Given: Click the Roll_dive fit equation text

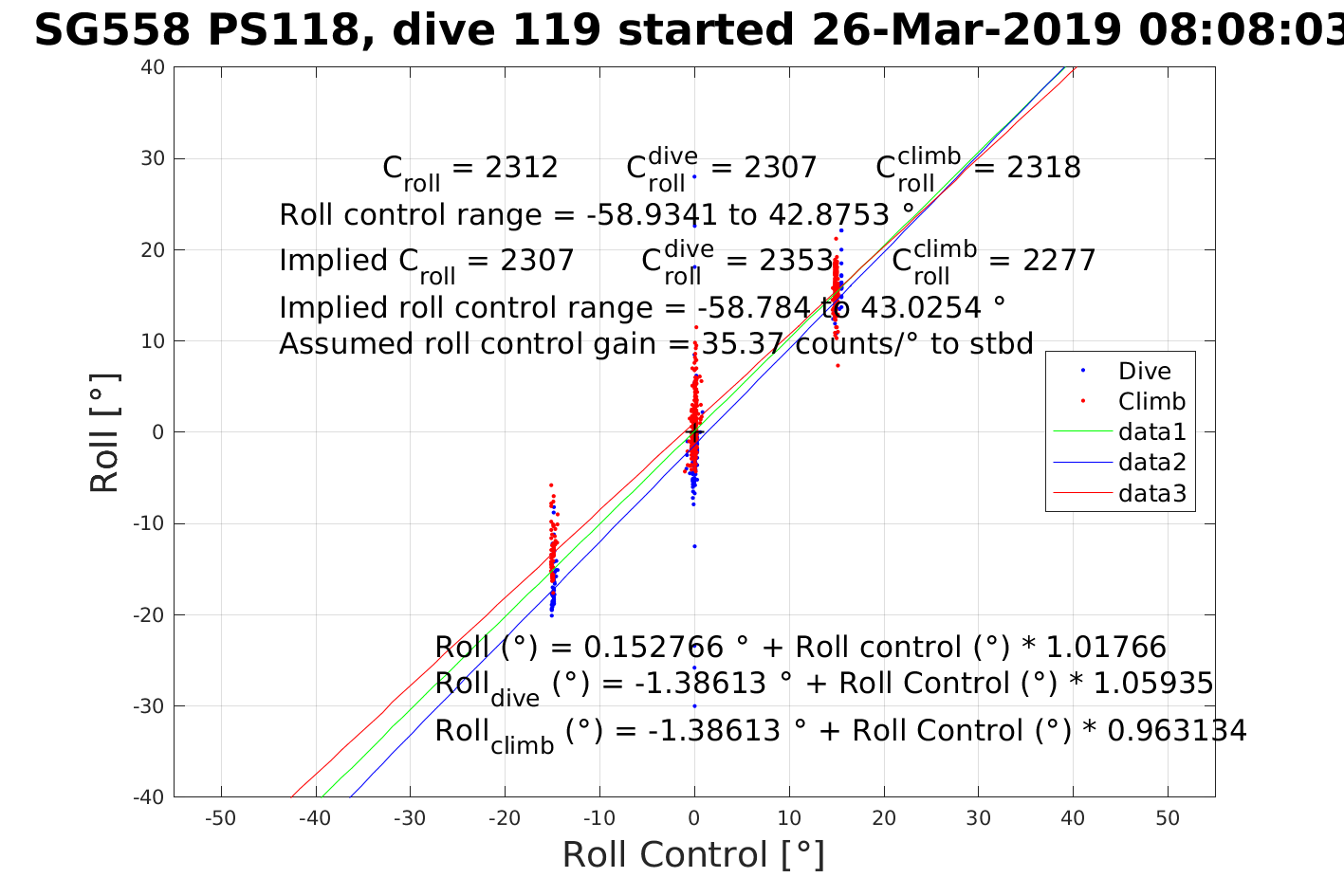Looking at the screenshot, I should pyautogui.click(x=823, y=685).
